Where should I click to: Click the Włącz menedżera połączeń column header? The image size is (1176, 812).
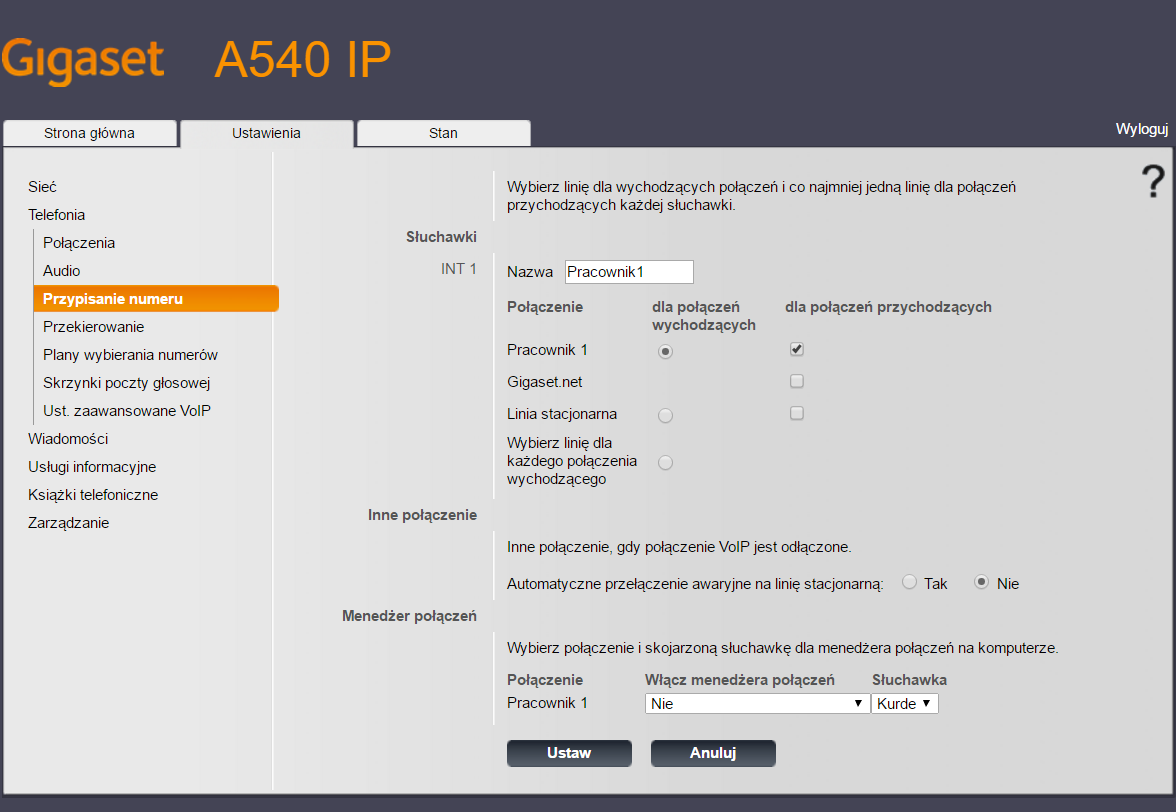pos(740,680)
